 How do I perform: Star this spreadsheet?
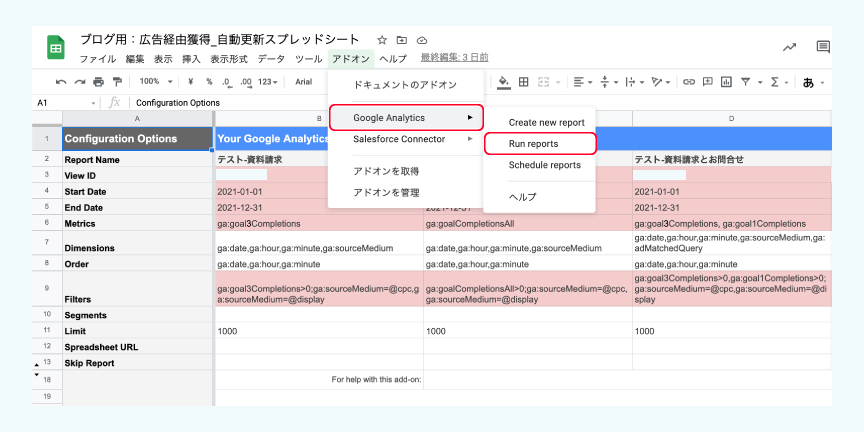tap(382, 40)
